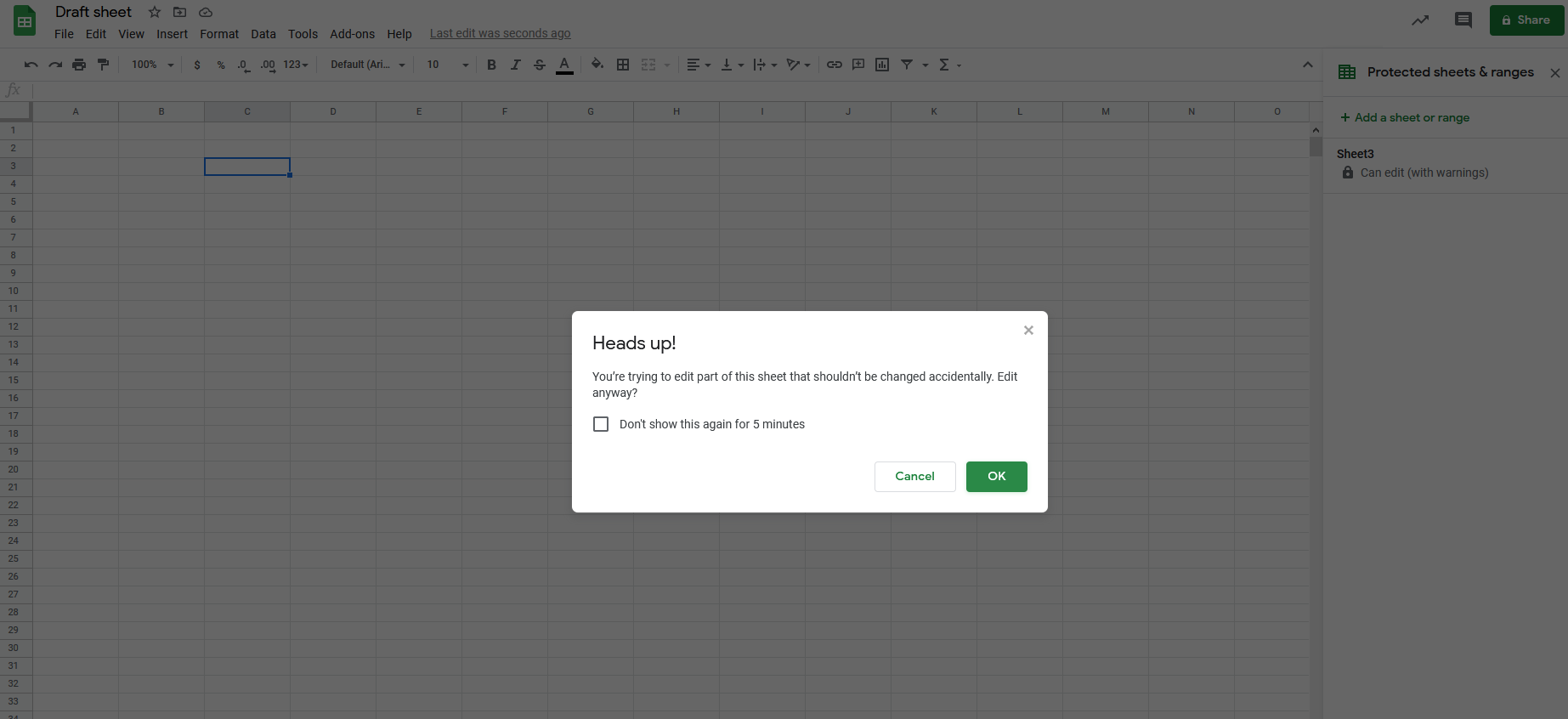Click Last edit was seconds ago link
Viewport: 1568px width, 719px height.
coord(500,34)
